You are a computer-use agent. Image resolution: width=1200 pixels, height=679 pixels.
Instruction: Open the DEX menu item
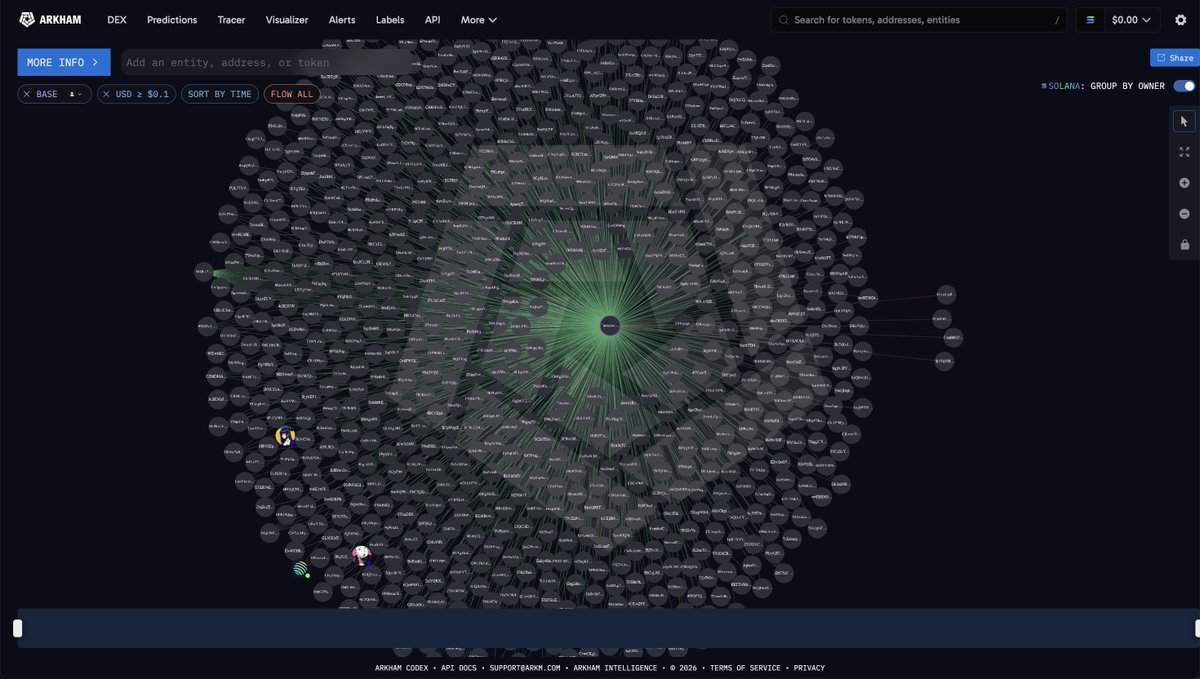(117, 19)
